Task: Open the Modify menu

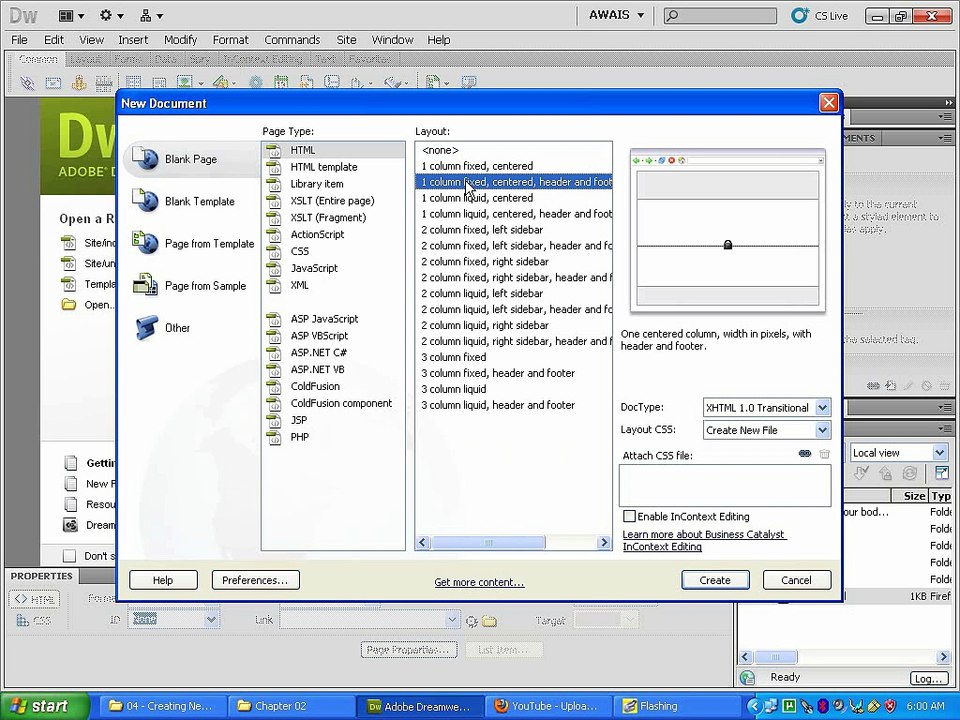Action: click(180, 40)
